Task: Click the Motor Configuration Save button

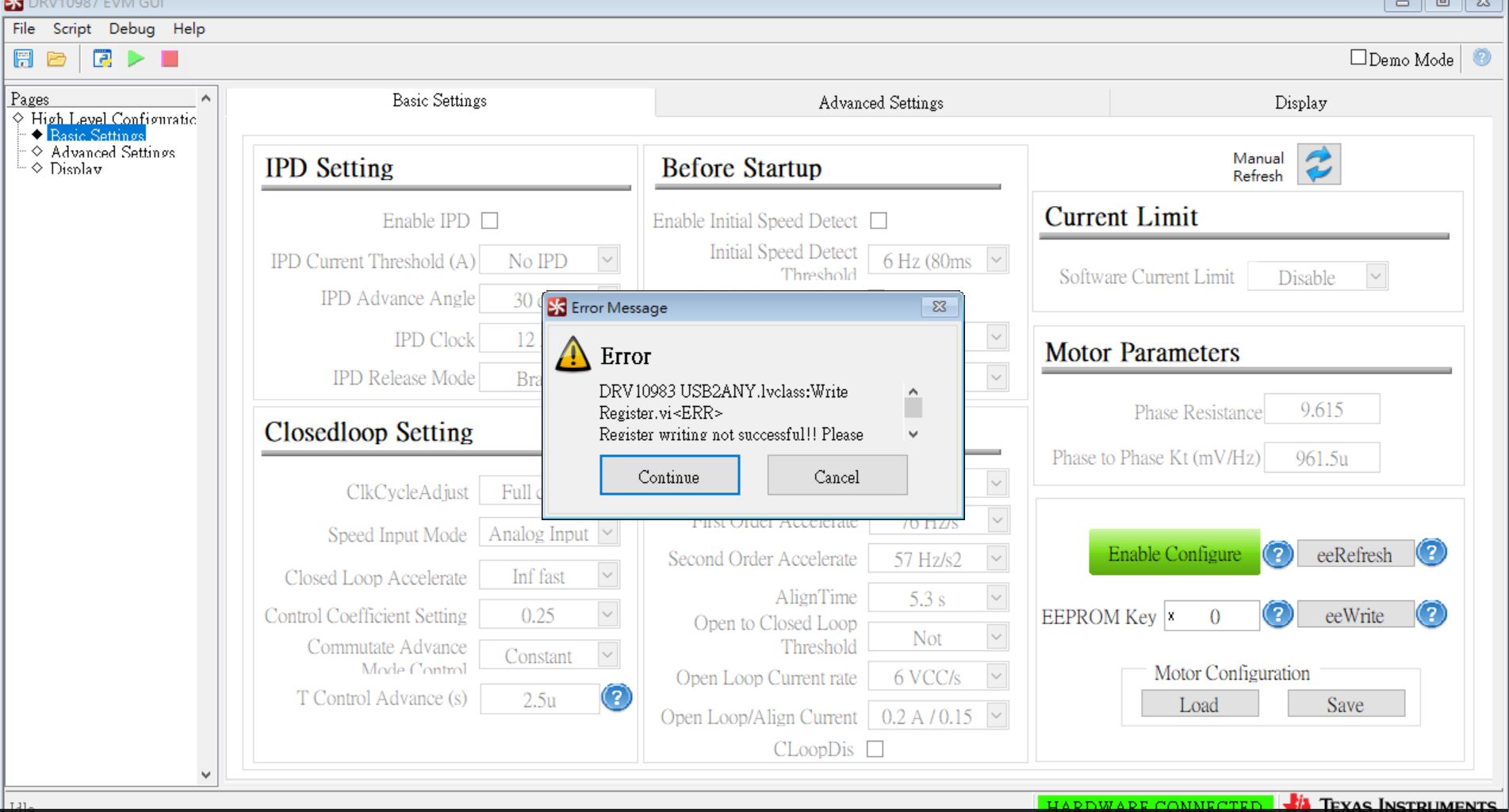Action: click(1346, 704)
